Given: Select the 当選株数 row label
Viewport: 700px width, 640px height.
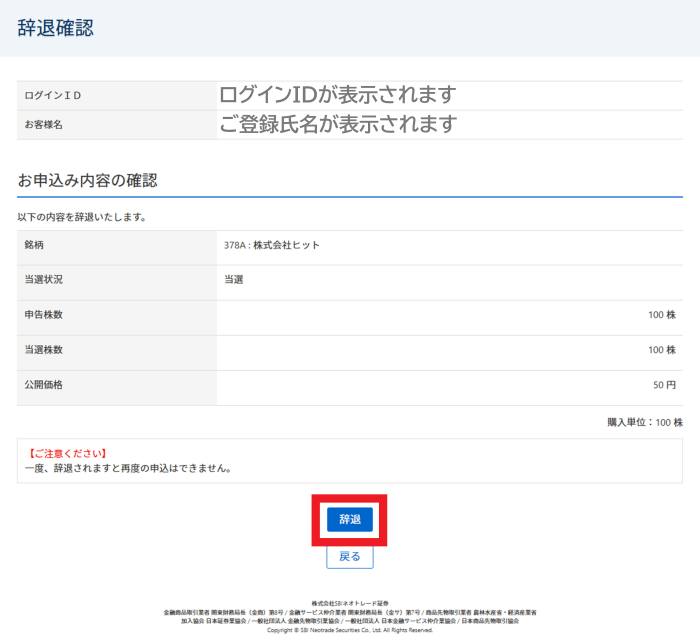Looking at the screenshot, I should click(x=44, y=350).
